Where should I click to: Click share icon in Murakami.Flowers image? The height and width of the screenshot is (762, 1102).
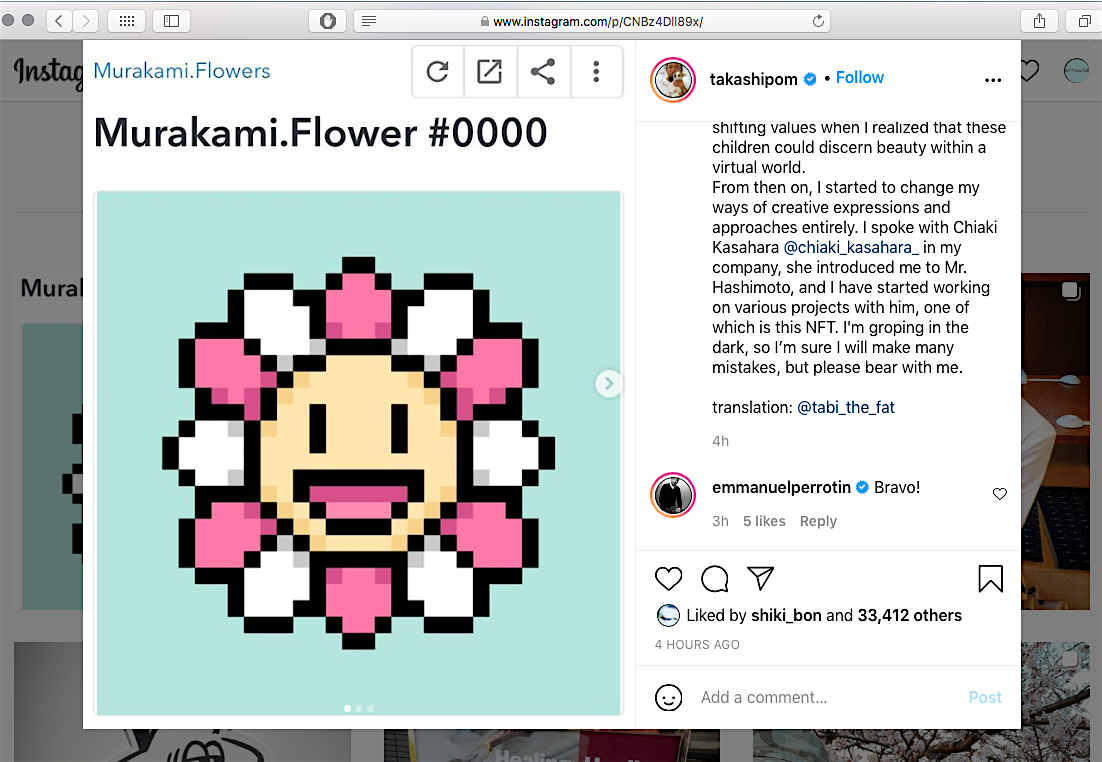(543, 71)
